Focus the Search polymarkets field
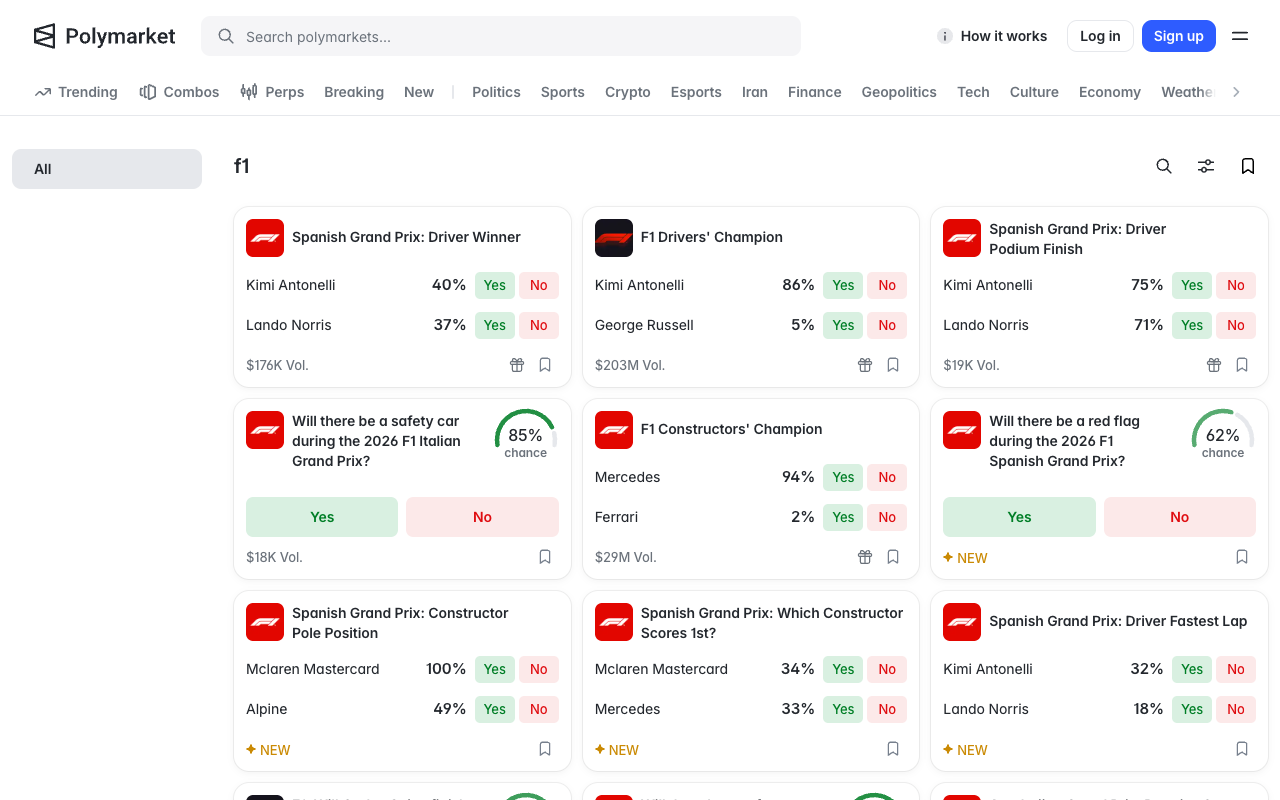 501,36
